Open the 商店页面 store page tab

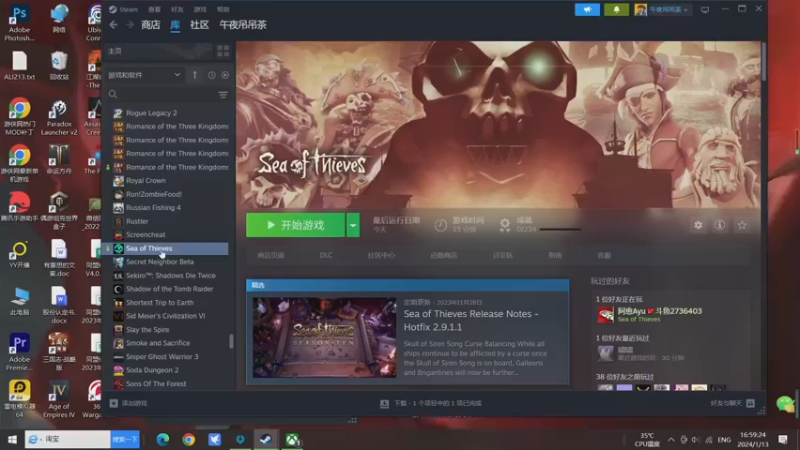pyautogui.click(x=271, y=255)
